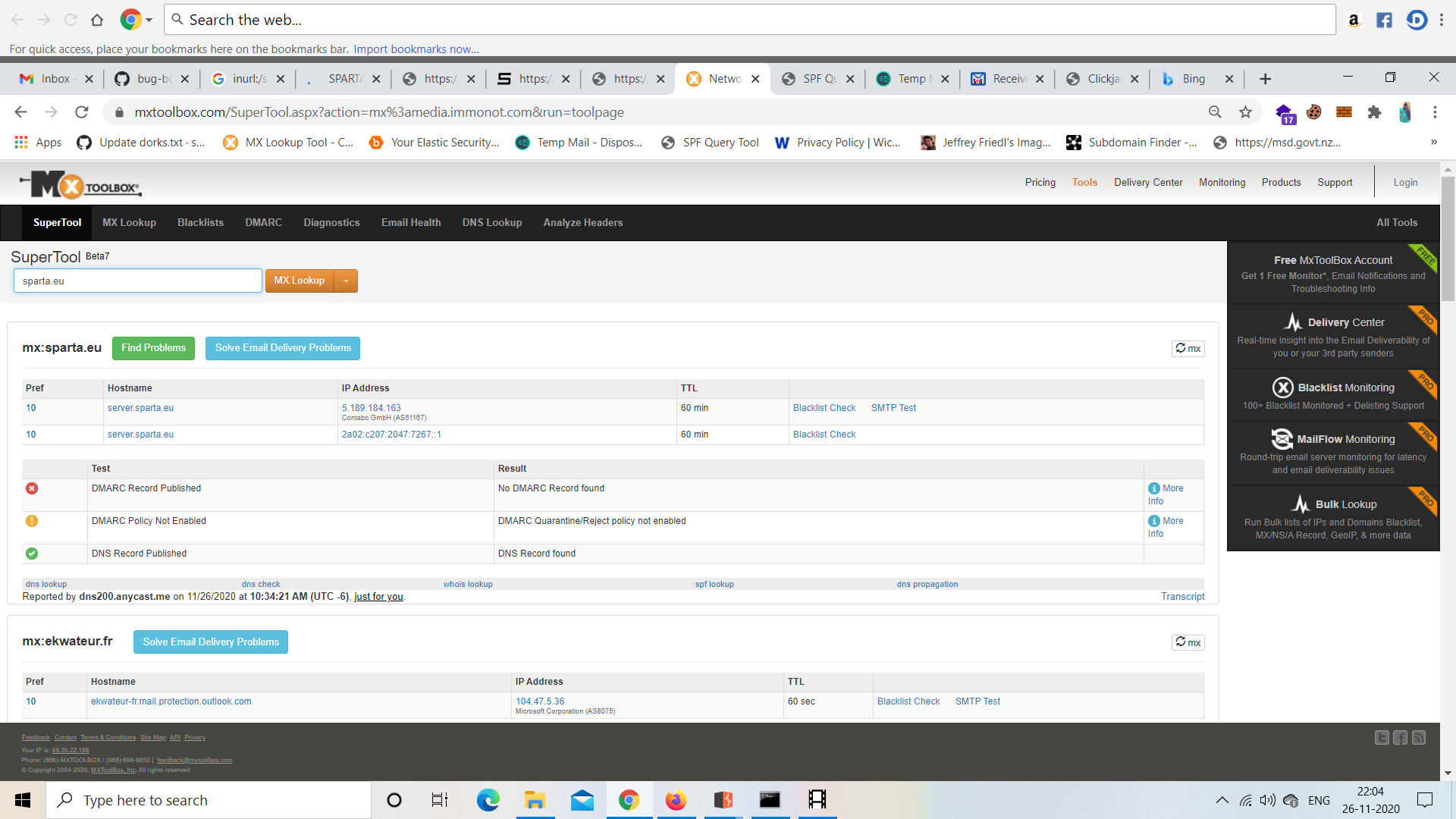The width and height of the screenshot is (1456, 819).
Task: Click the green Find Problems button
Action: click(x=153, y=348)
